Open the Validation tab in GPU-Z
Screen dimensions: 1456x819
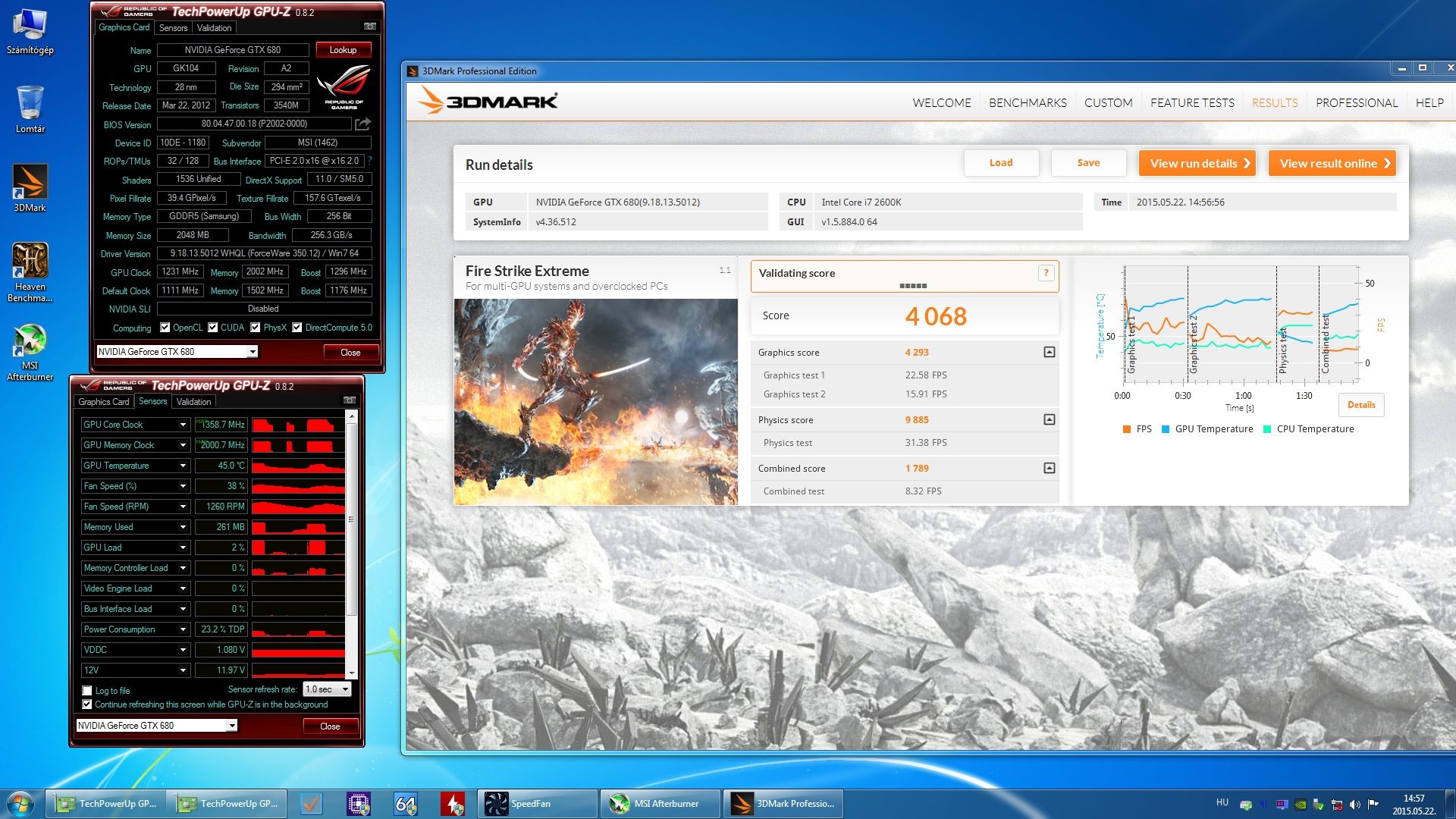[x=214, y=28]
